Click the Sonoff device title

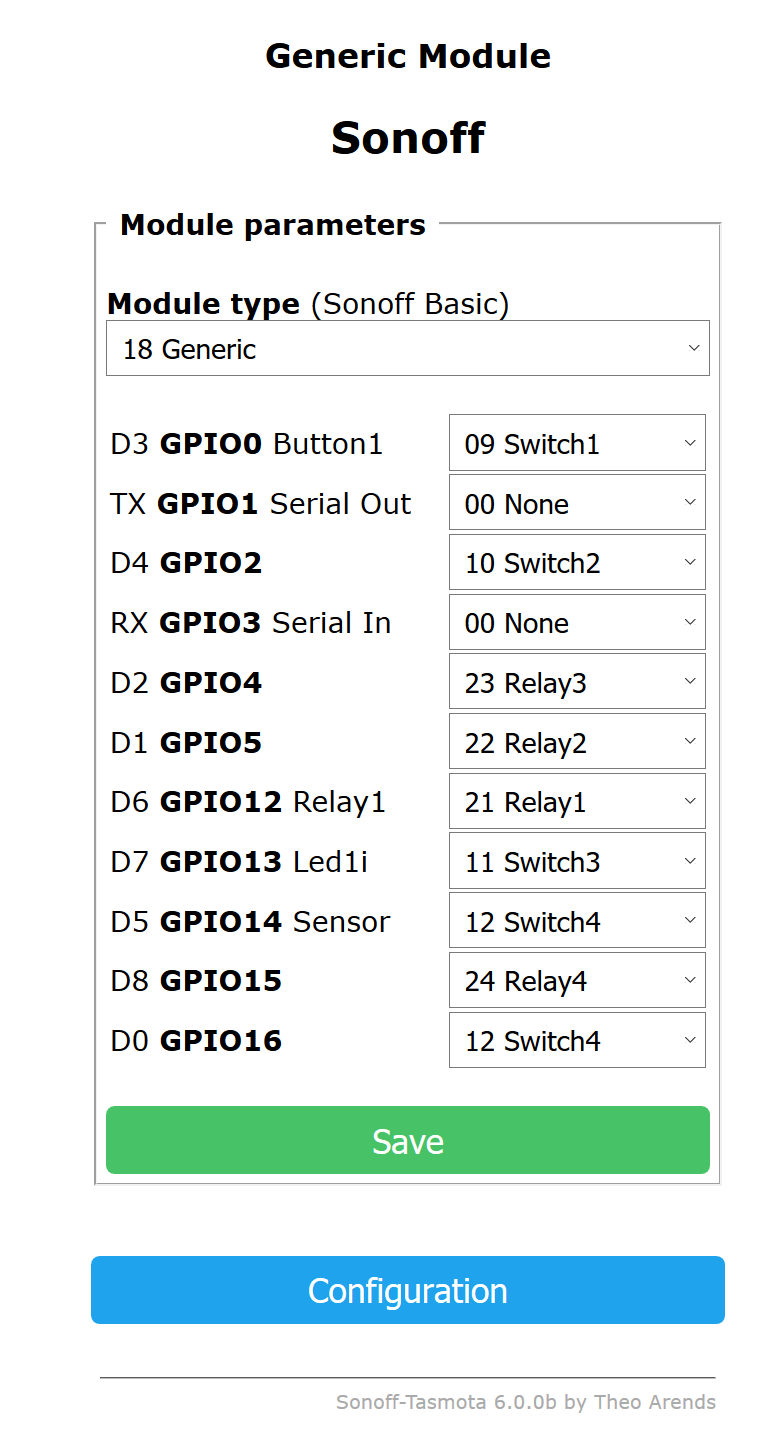tap(407, 139)
